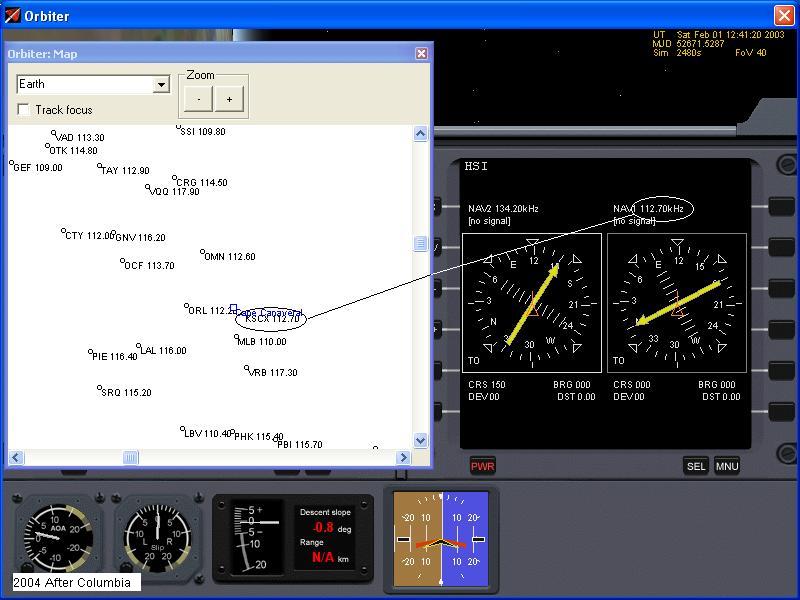Select the MLB 110.00 station on map

point(260,341)
